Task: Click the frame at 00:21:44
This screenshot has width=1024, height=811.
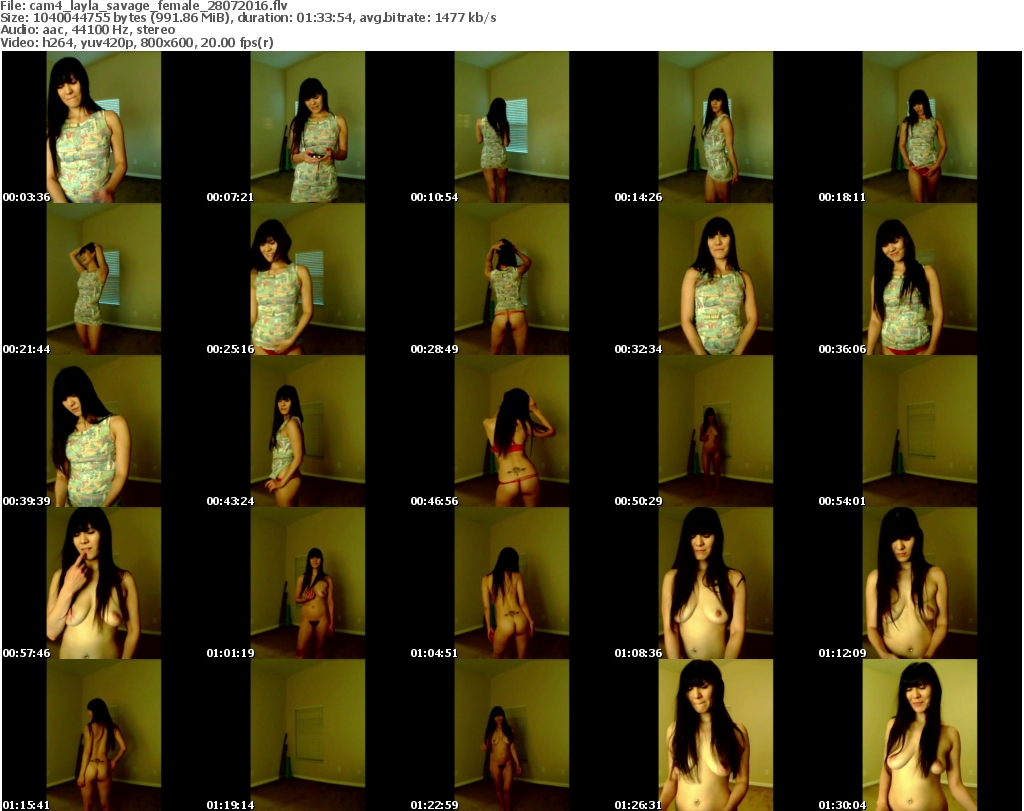Action: [x=103, y=279]
